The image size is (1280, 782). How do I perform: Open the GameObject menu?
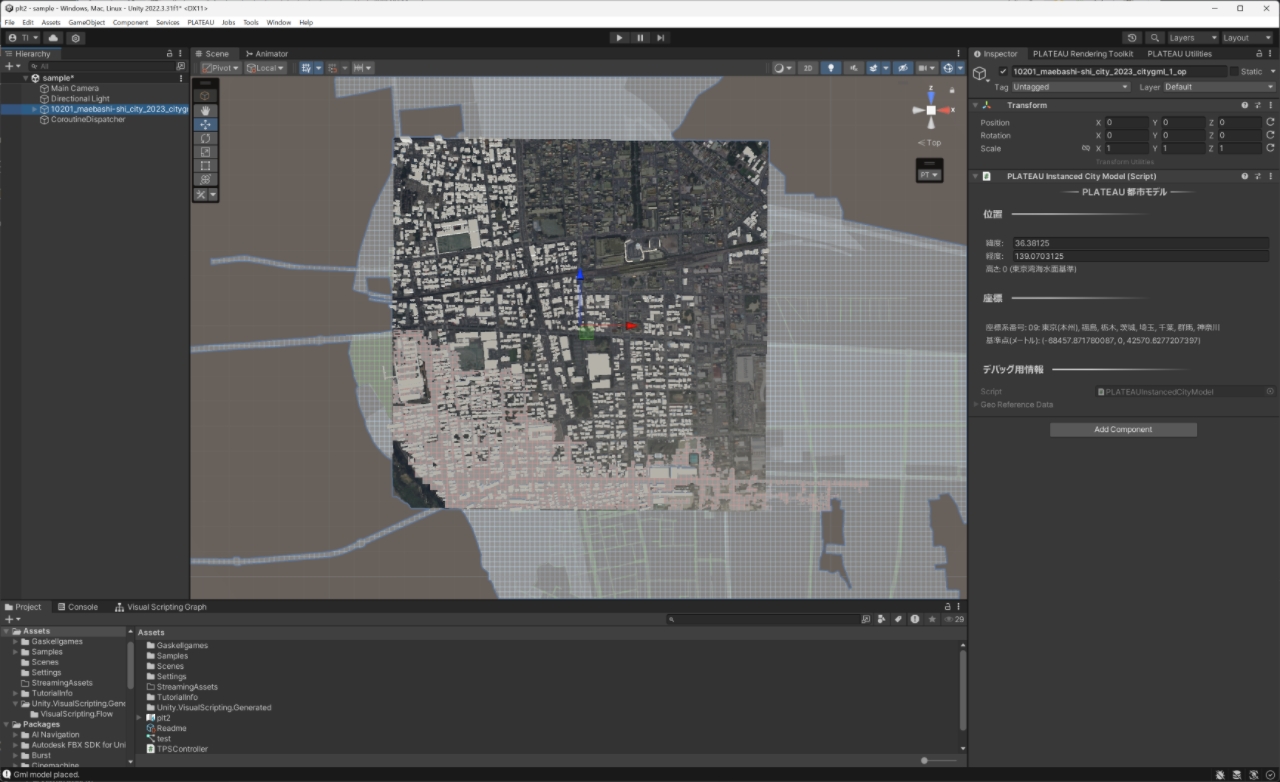[x=87, y=22]
